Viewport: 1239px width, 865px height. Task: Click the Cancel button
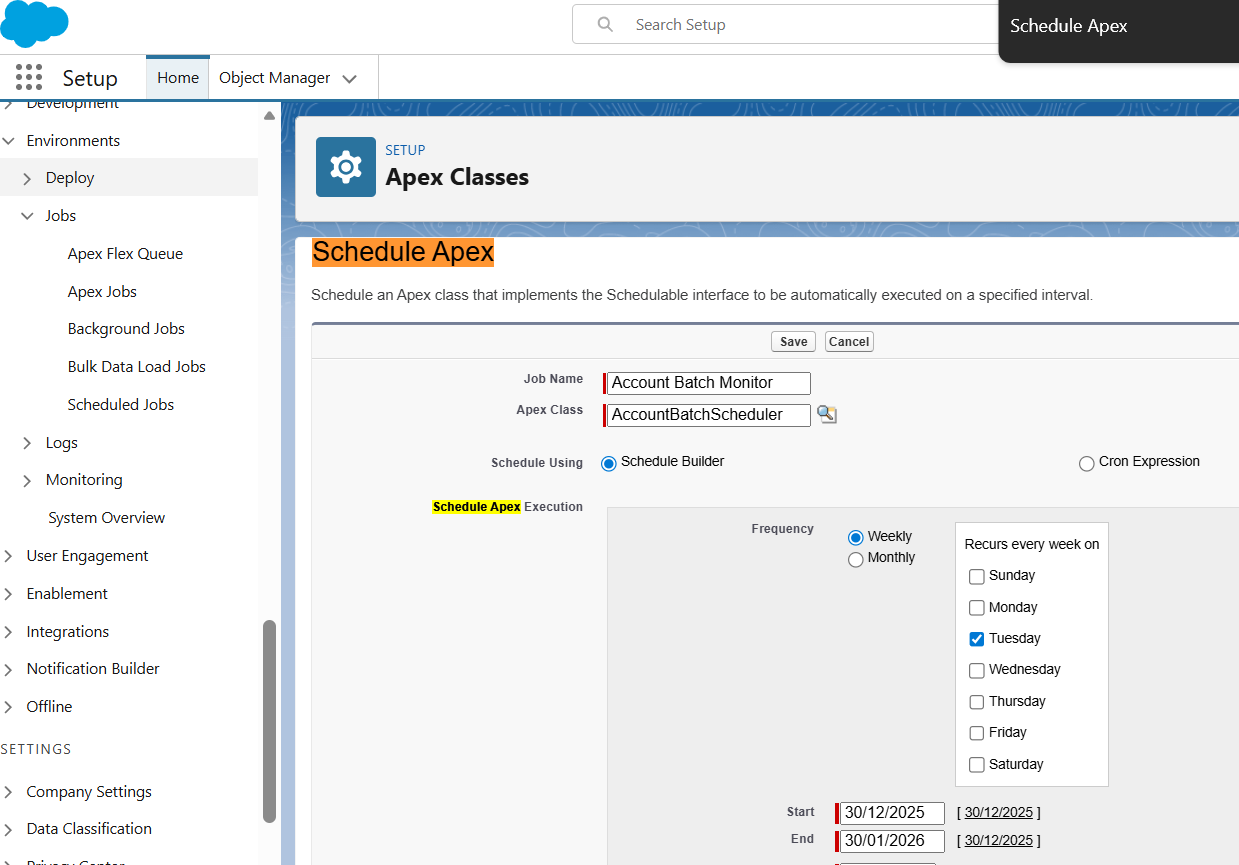[849, 342]
